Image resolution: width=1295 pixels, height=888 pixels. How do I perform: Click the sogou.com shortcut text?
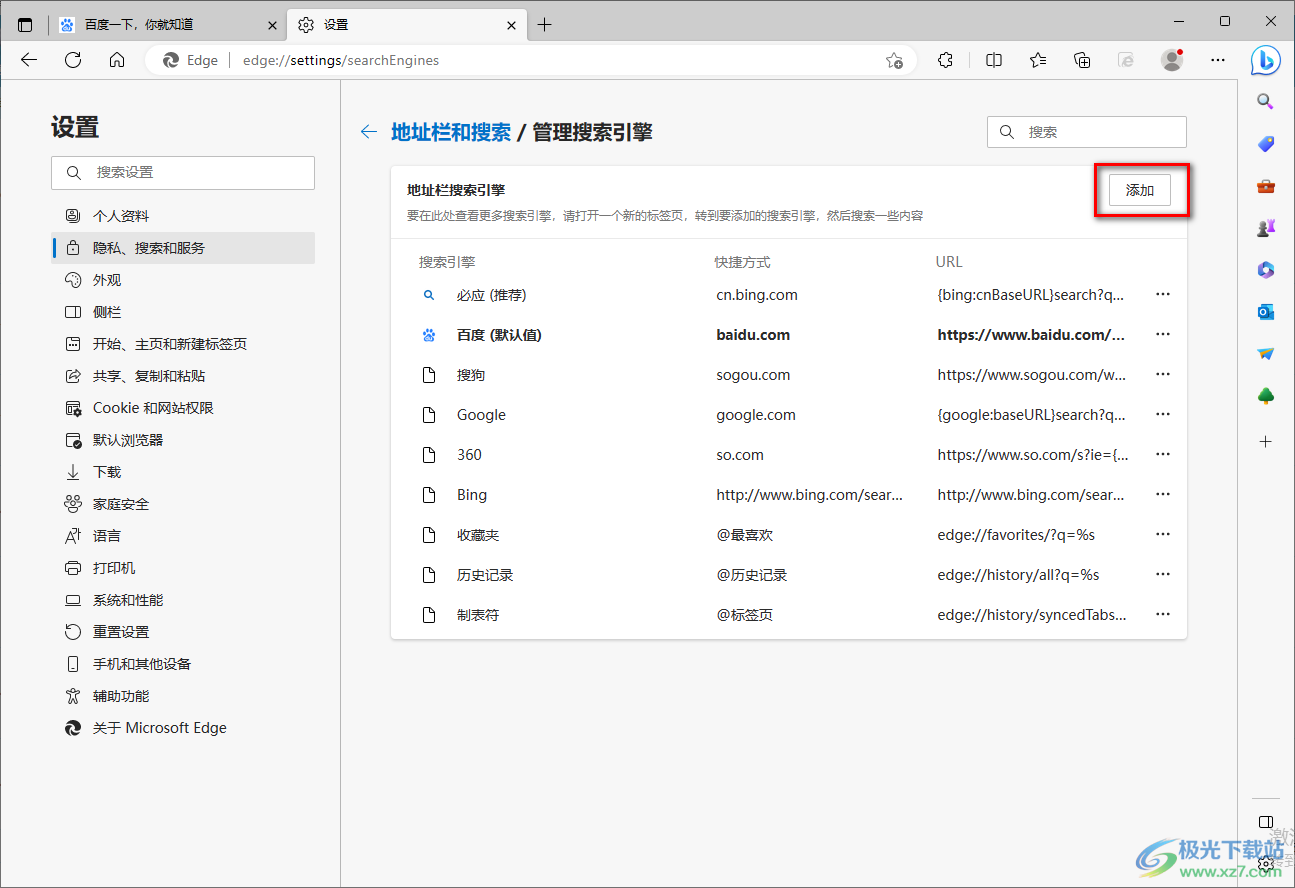point(753,375)
